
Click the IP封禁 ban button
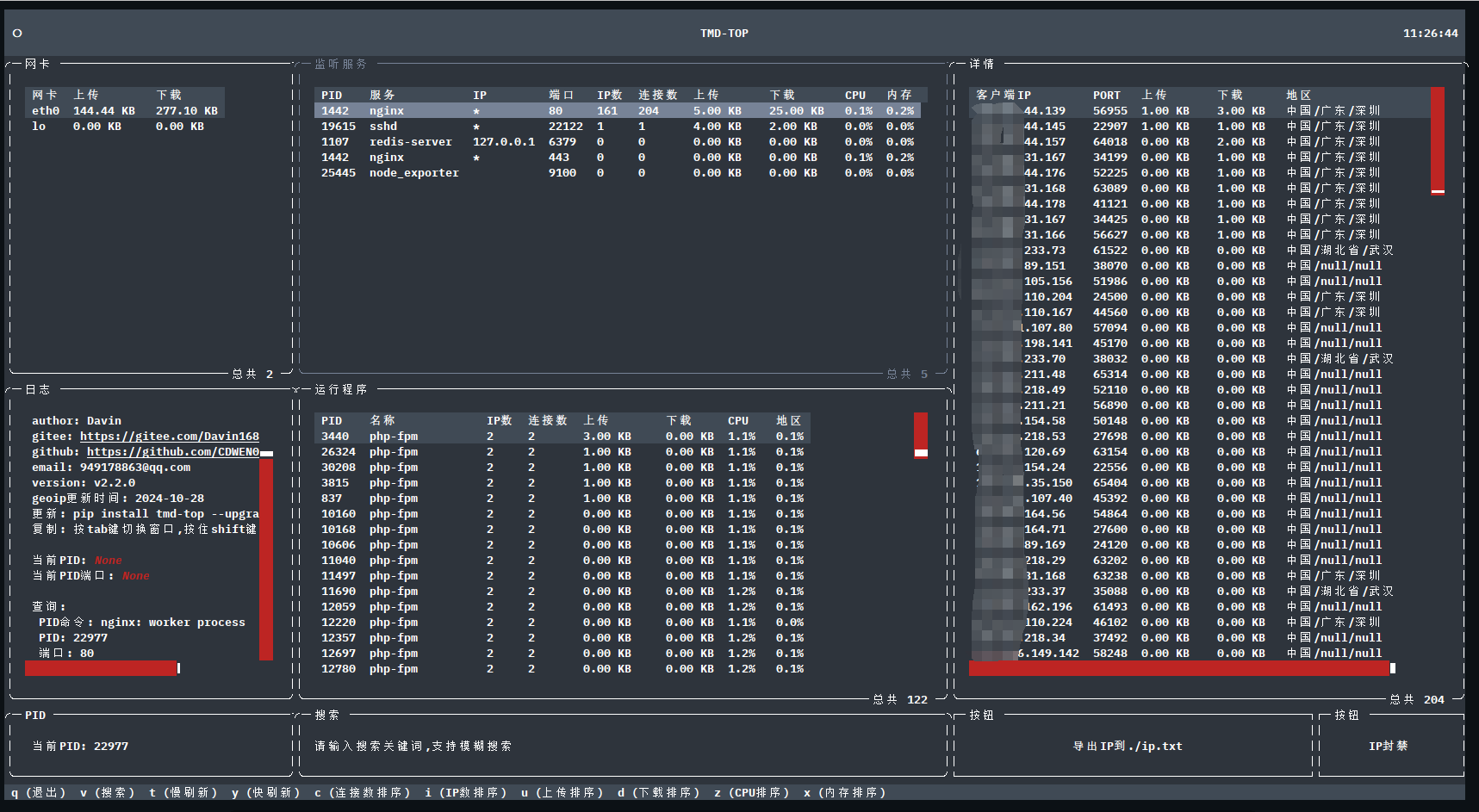1389,747
